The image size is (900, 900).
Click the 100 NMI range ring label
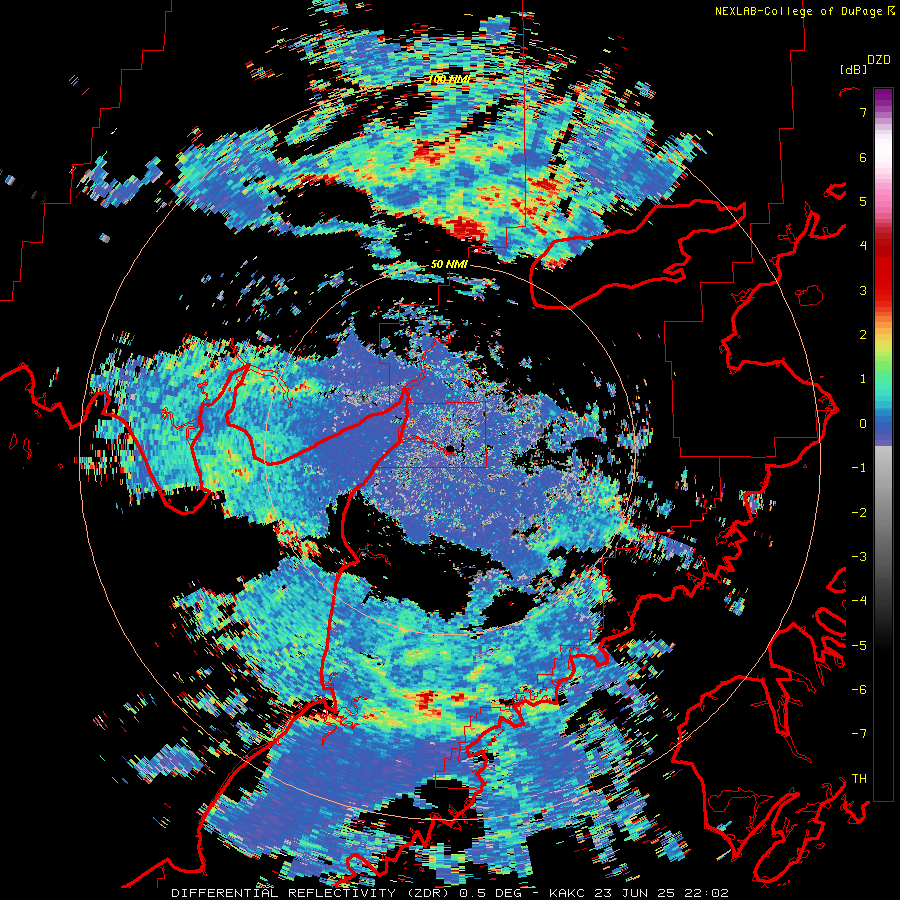point(449,79)
